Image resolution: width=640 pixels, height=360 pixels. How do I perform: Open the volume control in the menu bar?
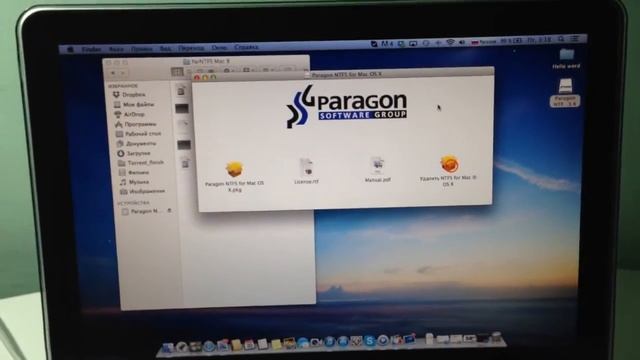pos(462,42)
